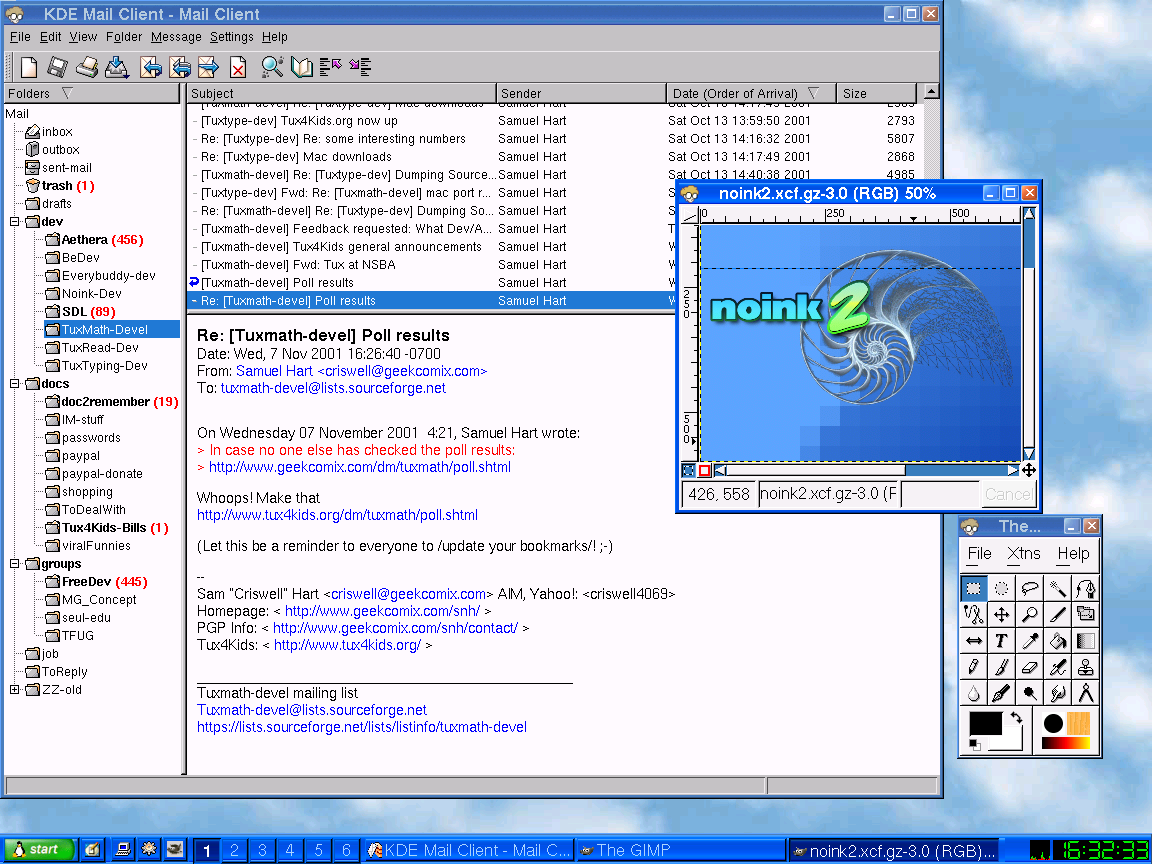
Task: Open the Settings menu in mail client
Action: click(x=231, y=37)
